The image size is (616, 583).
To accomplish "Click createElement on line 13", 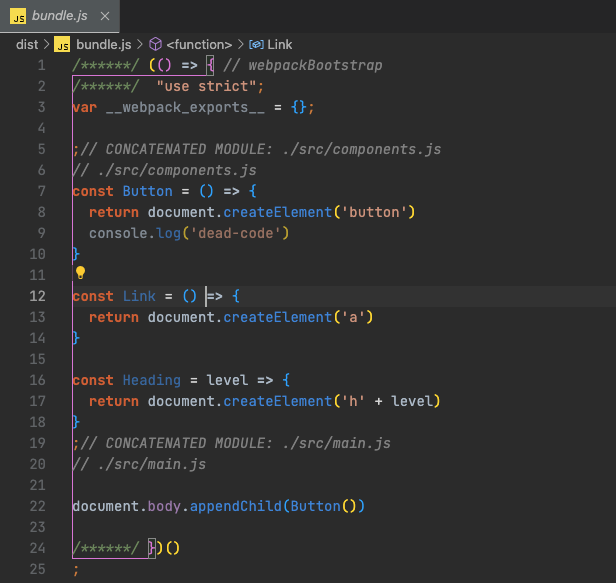I will (278, 317).
